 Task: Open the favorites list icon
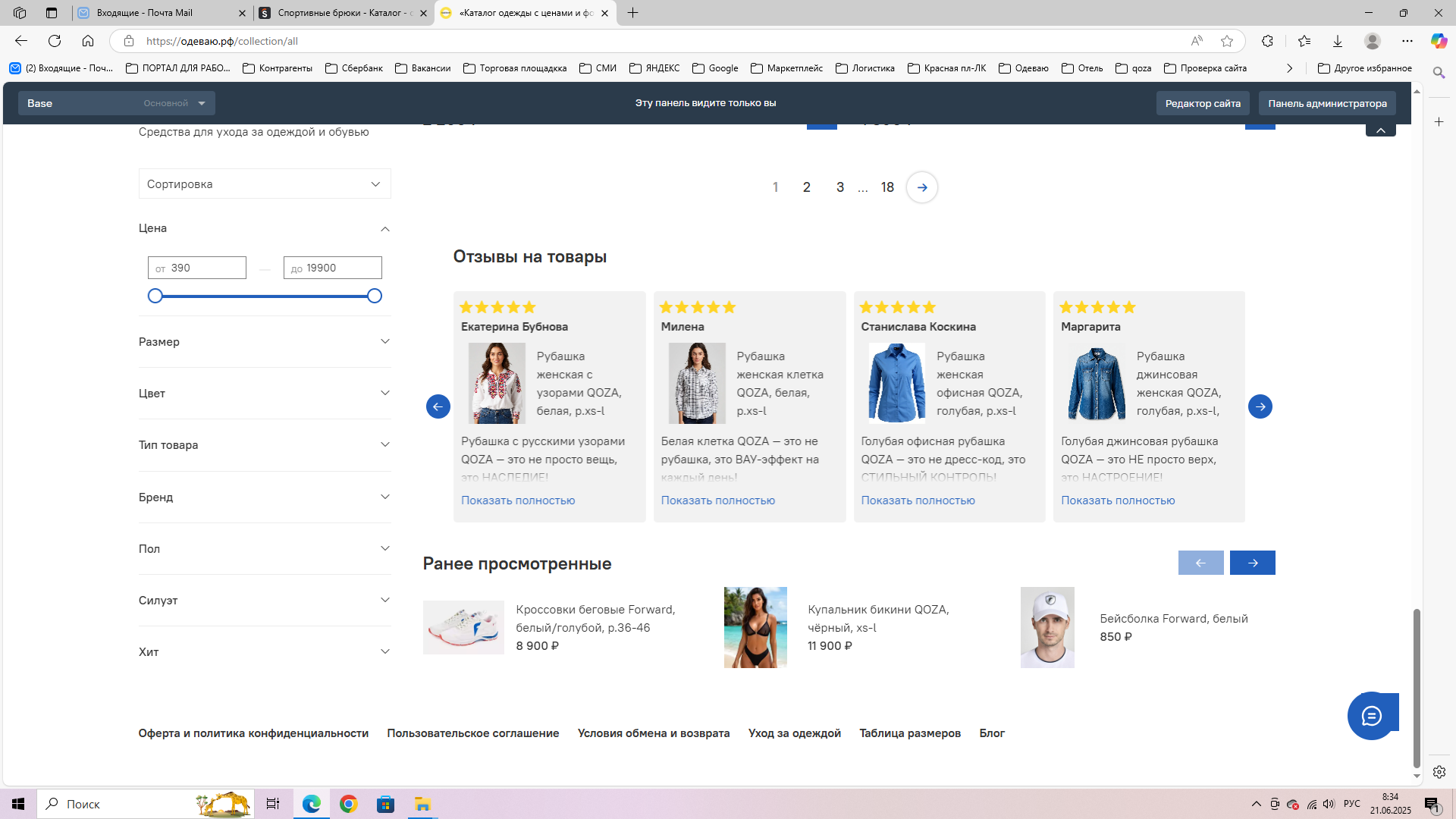tap(1304, 41)
